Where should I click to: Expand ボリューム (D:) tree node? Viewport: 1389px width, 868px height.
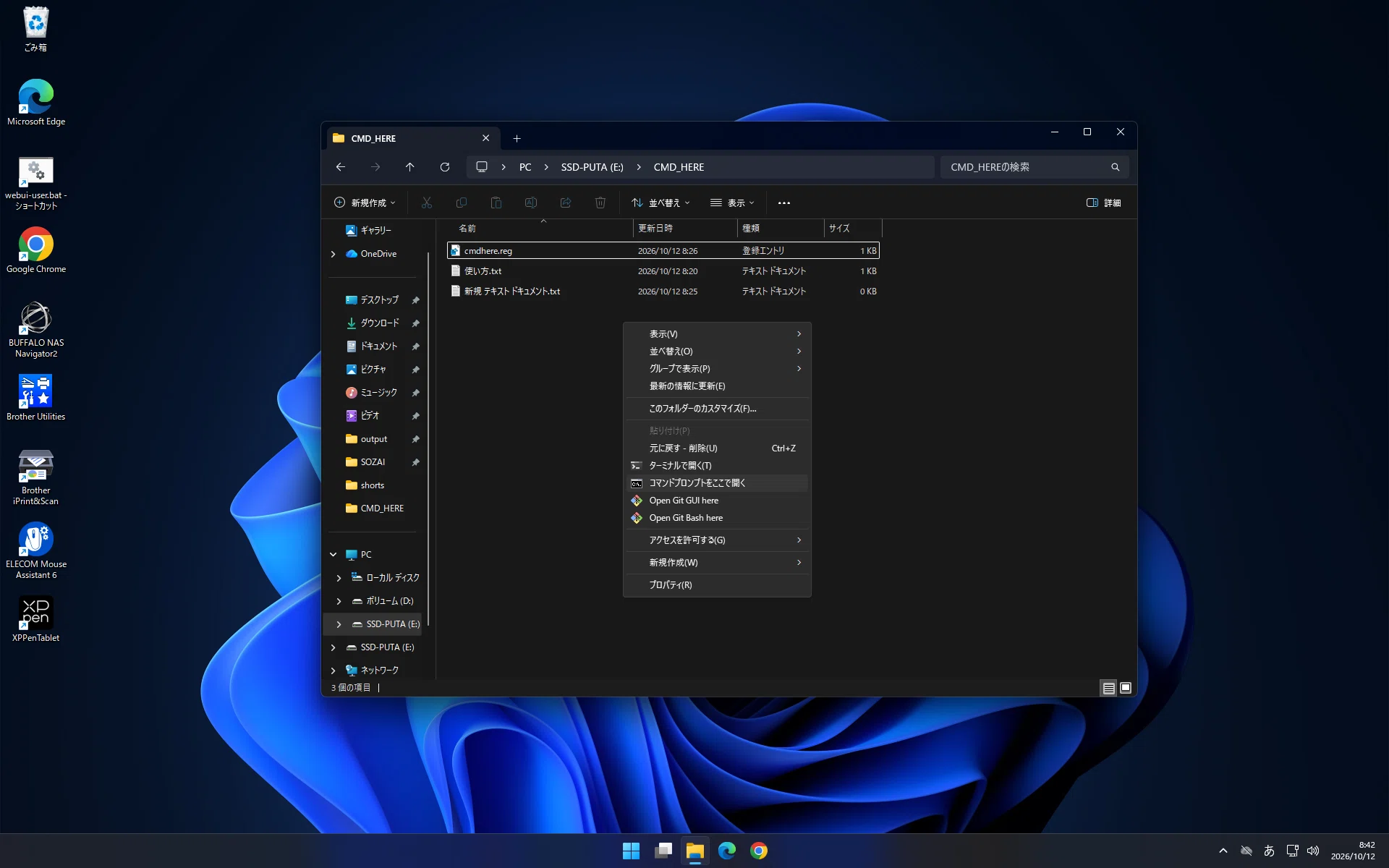point(339,601)
